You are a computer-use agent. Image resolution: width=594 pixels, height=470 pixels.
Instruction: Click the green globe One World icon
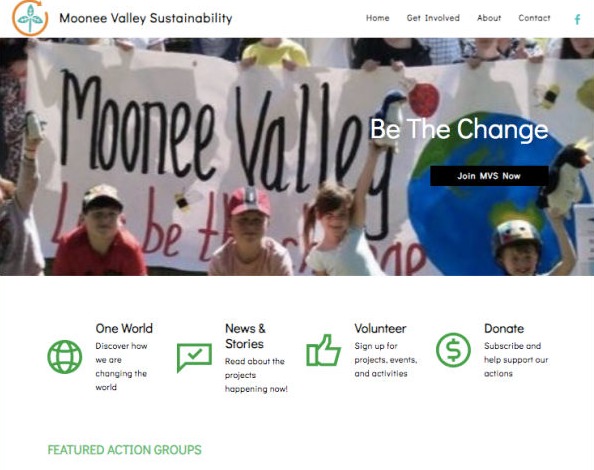65,357
